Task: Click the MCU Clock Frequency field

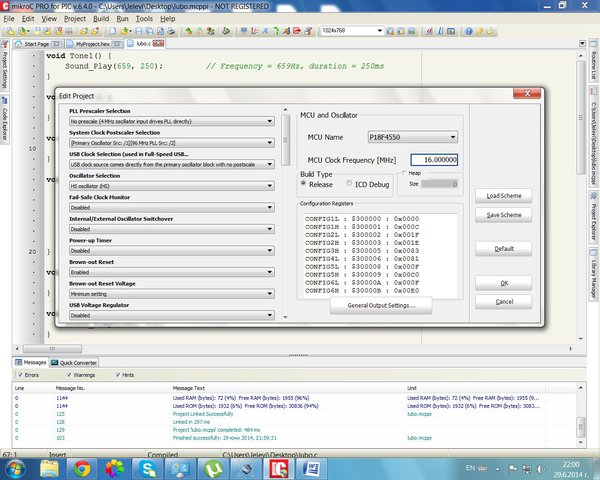Action: 434,160
